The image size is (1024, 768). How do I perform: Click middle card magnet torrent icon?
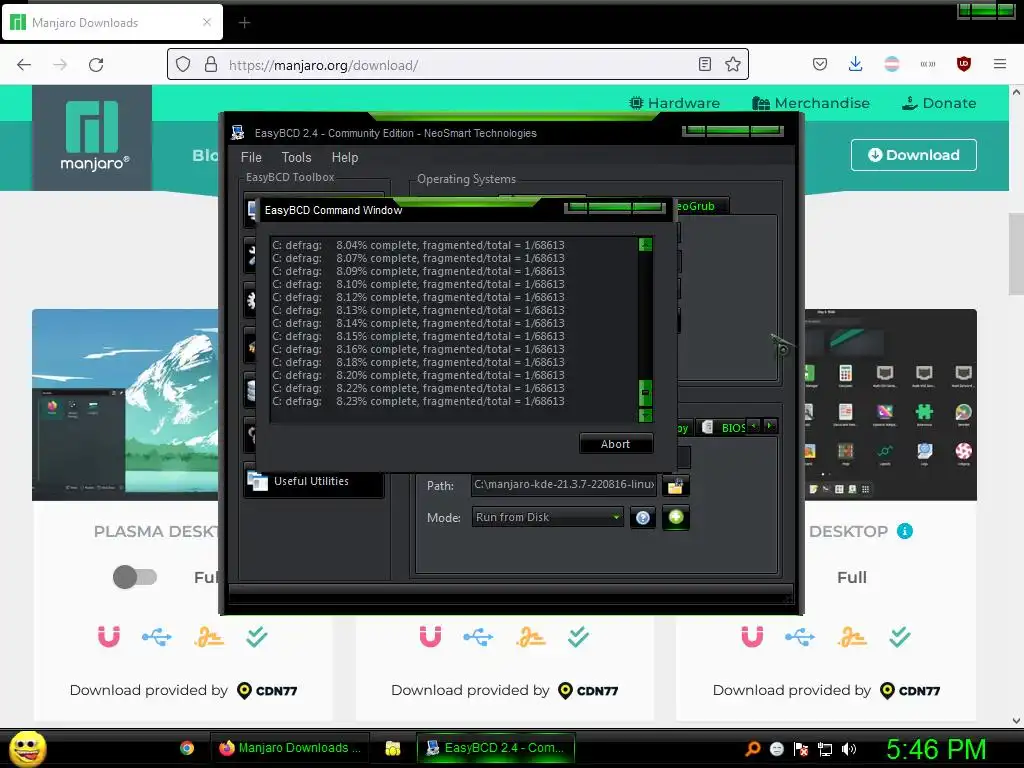(x=430, y=636)
